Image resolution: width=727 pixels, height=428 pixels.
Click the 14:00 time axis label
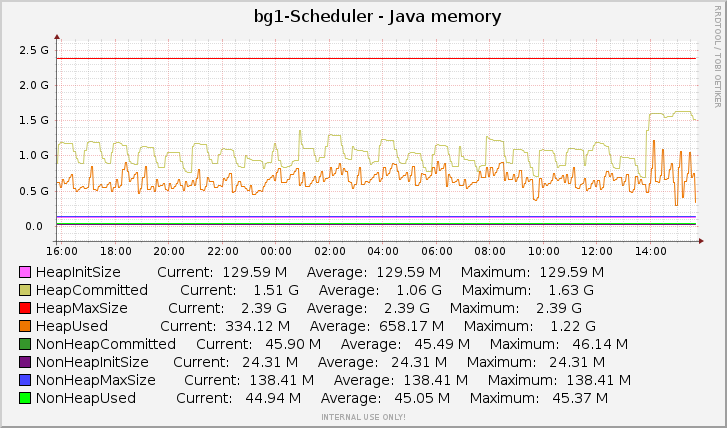pyautogui.click(x=651, y=252)
